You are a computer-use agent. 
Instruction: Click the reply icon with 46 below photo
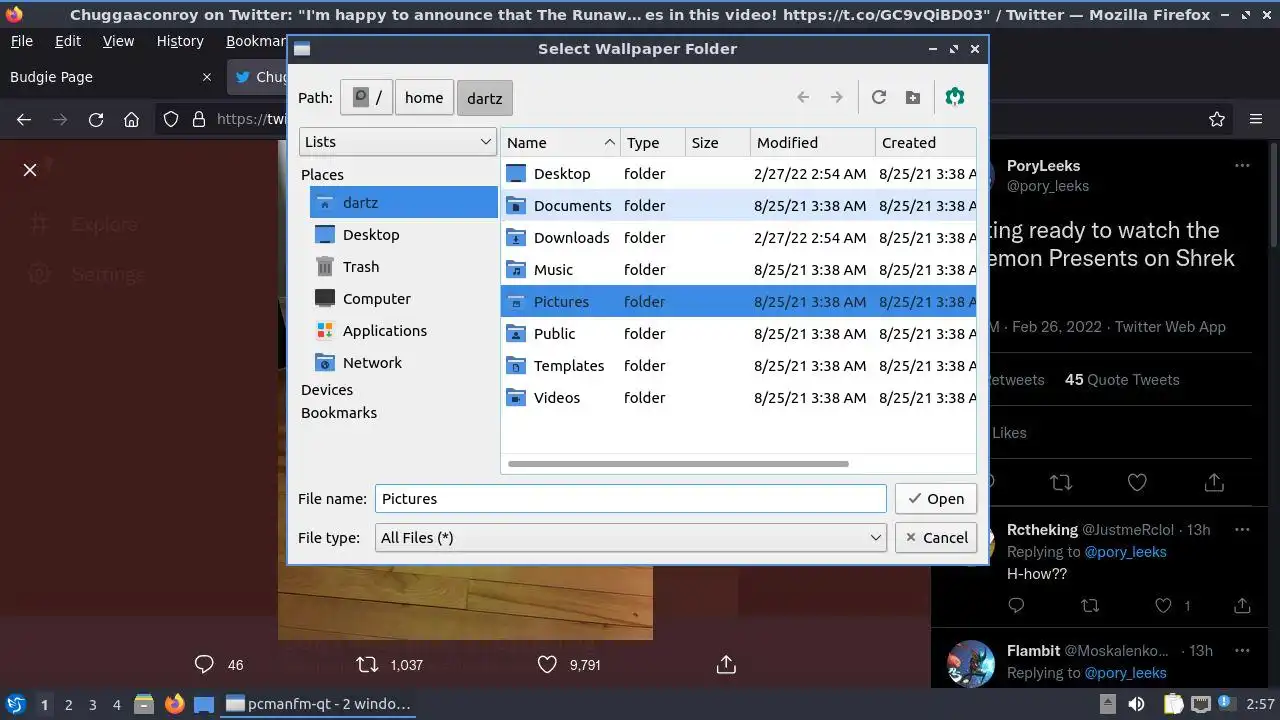click(204, 664)
